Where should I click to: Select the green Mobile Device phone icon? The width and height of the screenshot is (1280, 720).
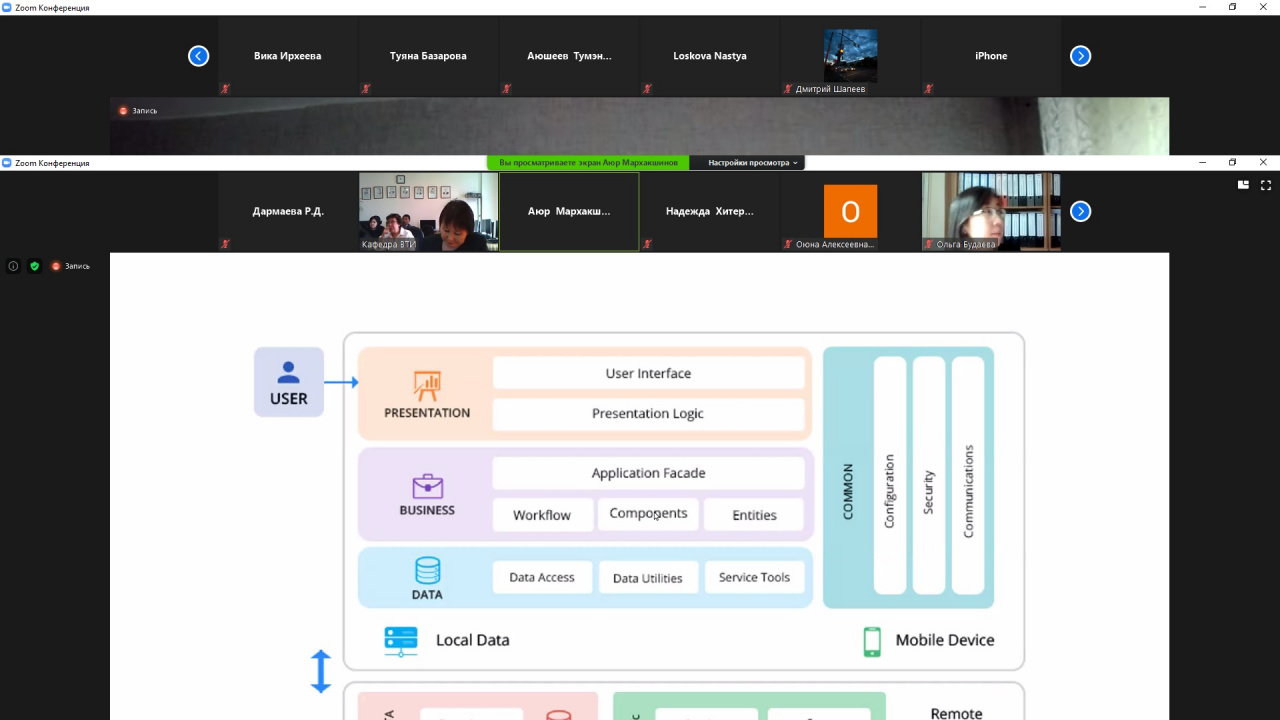pos(872,641)
